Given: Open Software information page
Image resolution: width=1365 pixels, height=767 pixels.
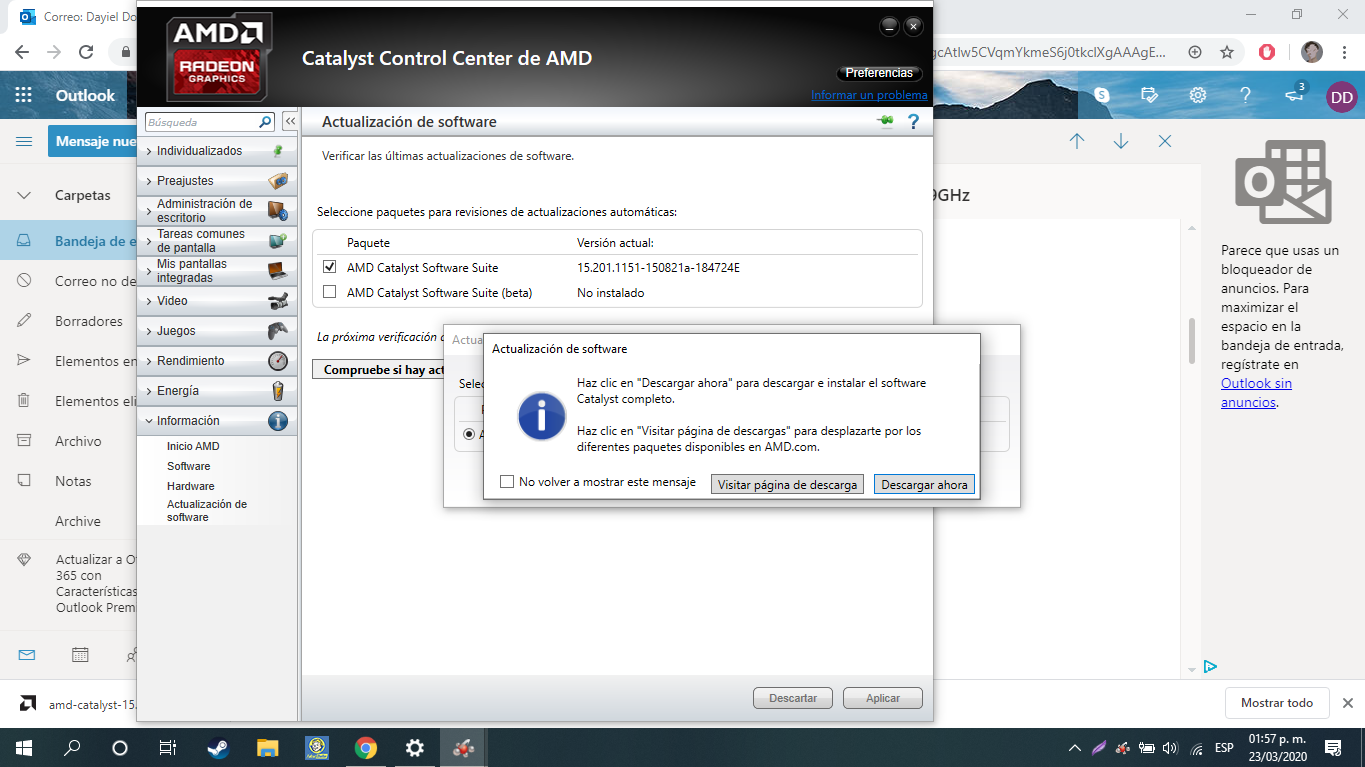Looking at the screenshot, I should (189, 466).
